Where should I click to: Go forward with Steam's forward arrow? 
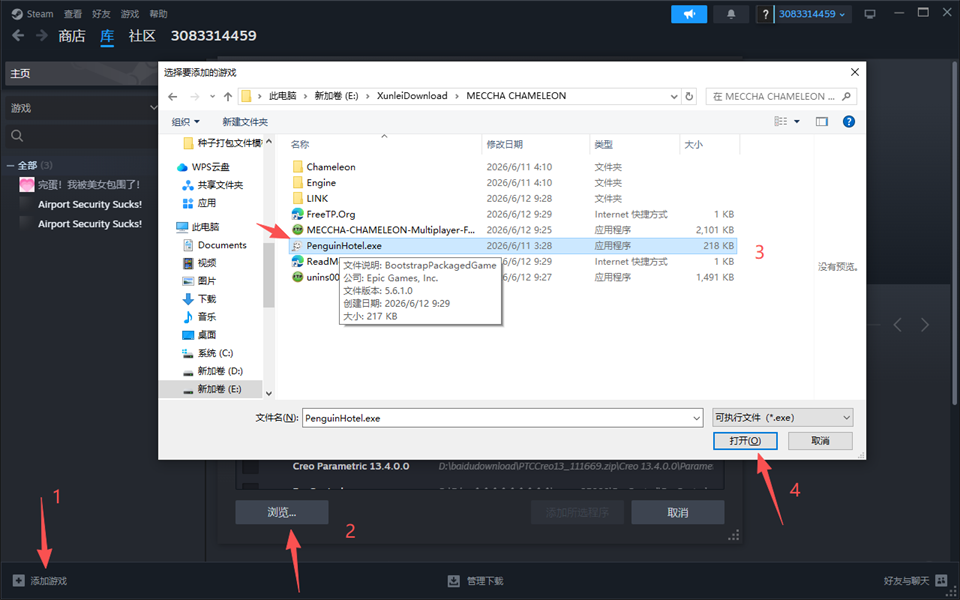[42, 36]
